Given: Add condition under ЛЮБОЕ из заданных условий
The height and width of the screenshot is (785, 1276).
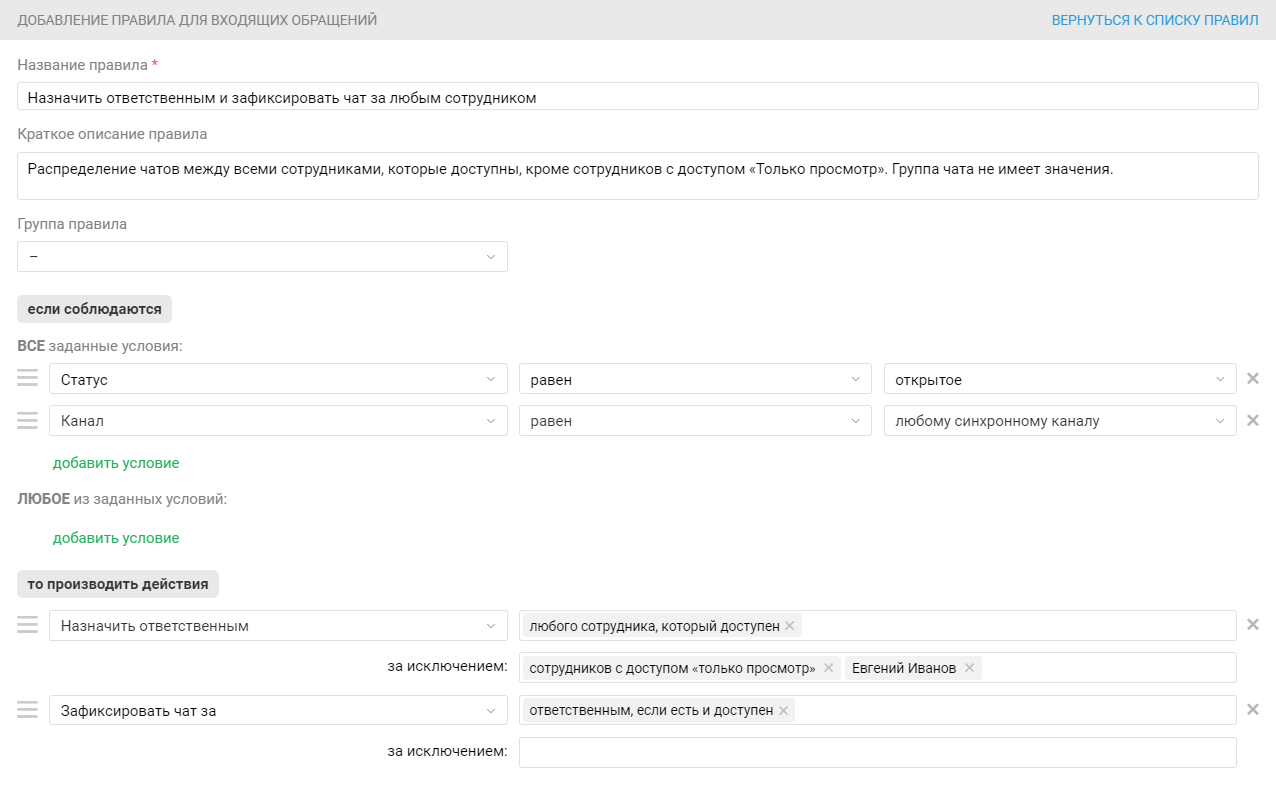Looking at the screenshot, I should tap(116, 538).
